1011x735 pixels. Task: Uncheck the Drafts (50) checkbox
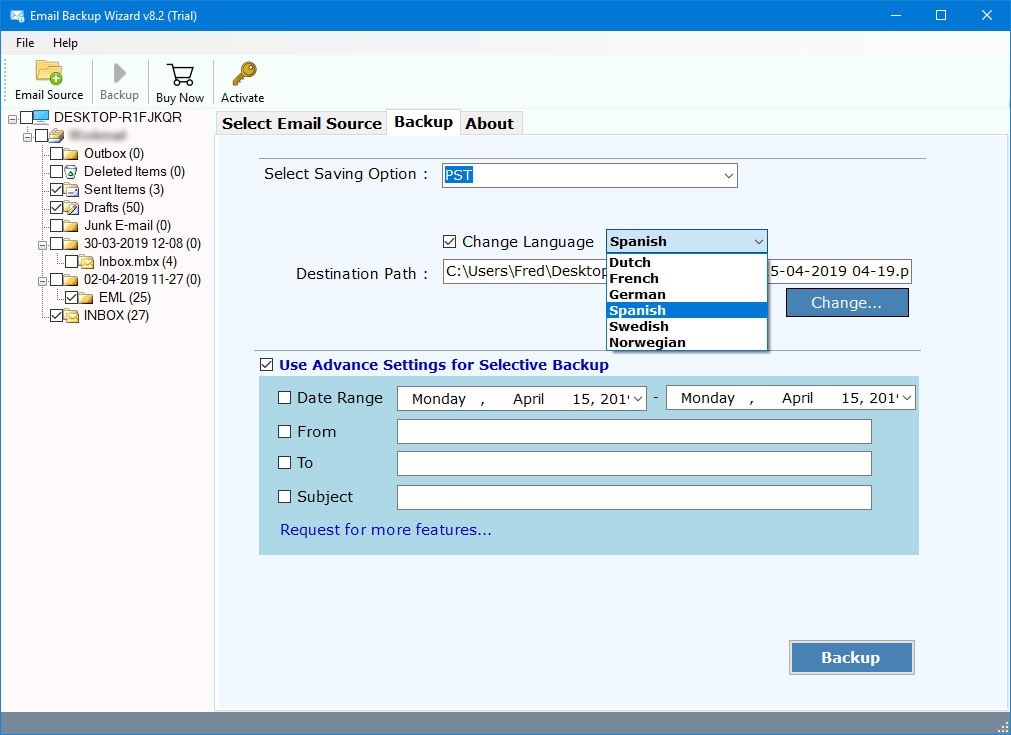tap(57, 208)
